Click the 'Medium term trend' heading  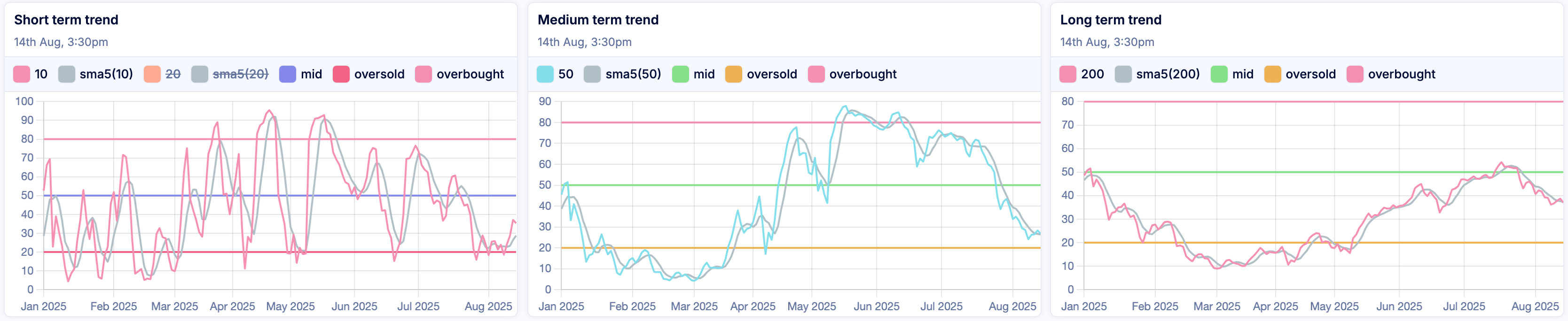(598, 20)
